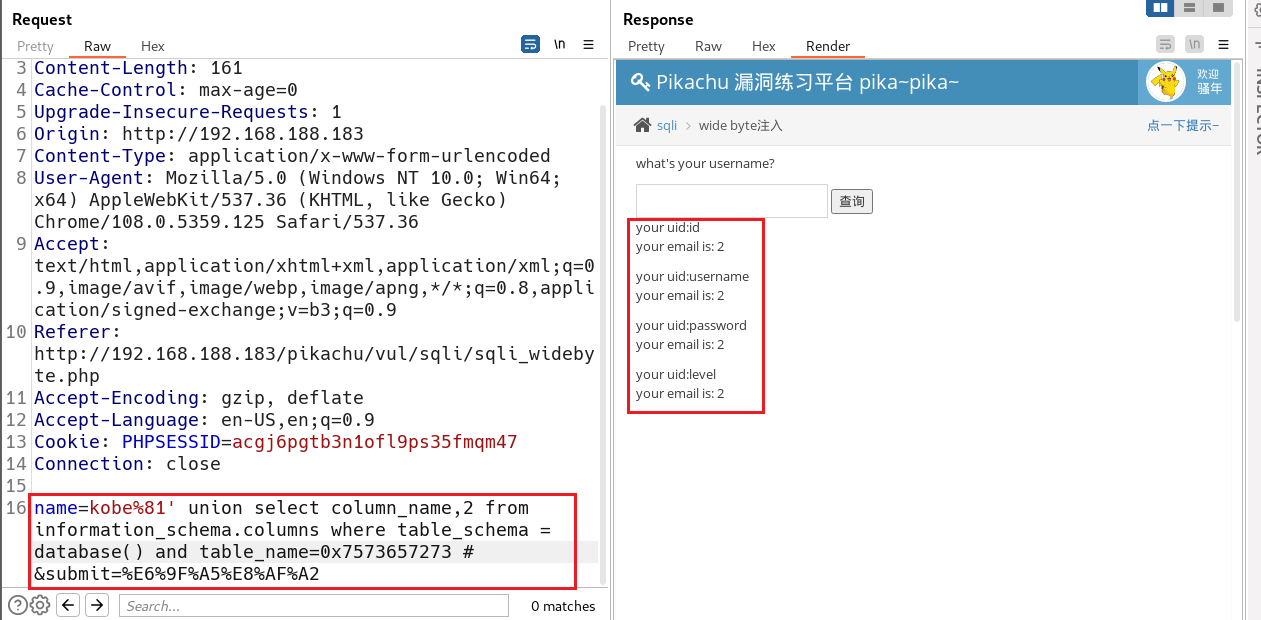Click the Upgrade-Insecure-Requests header line
This screenshot has height=620, width=1261.
(x=188, y=112)
